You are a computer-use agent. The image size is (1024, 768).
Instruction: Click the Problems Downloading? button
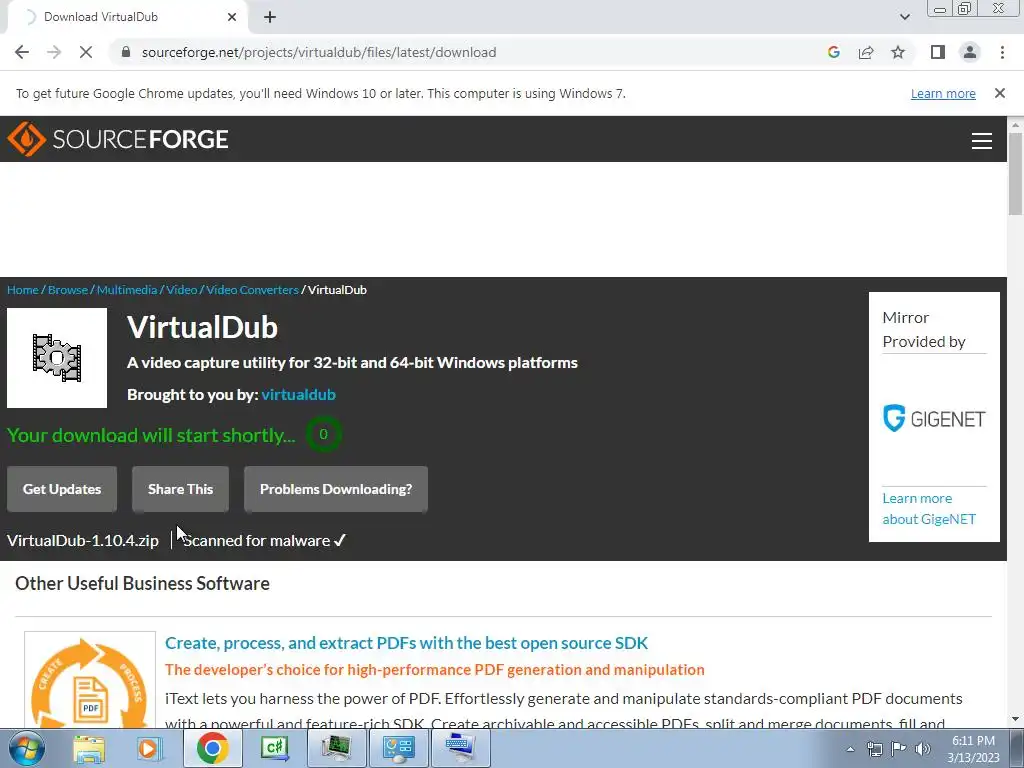336,488
